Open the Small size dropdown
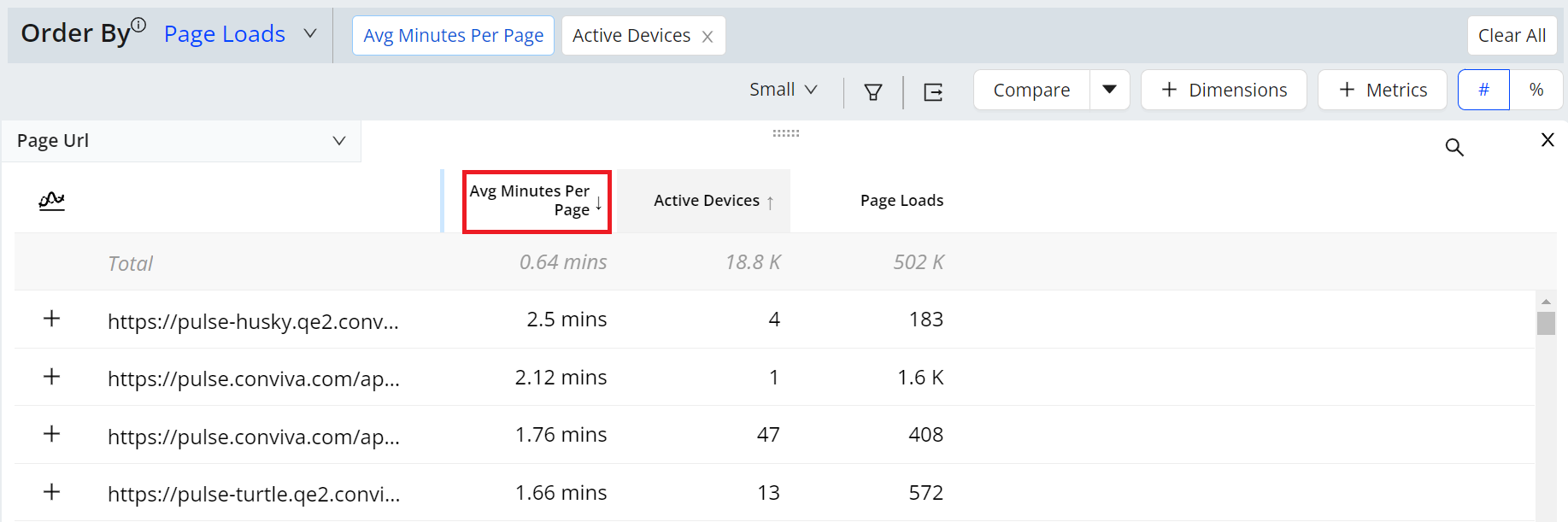 coord(783,90)
